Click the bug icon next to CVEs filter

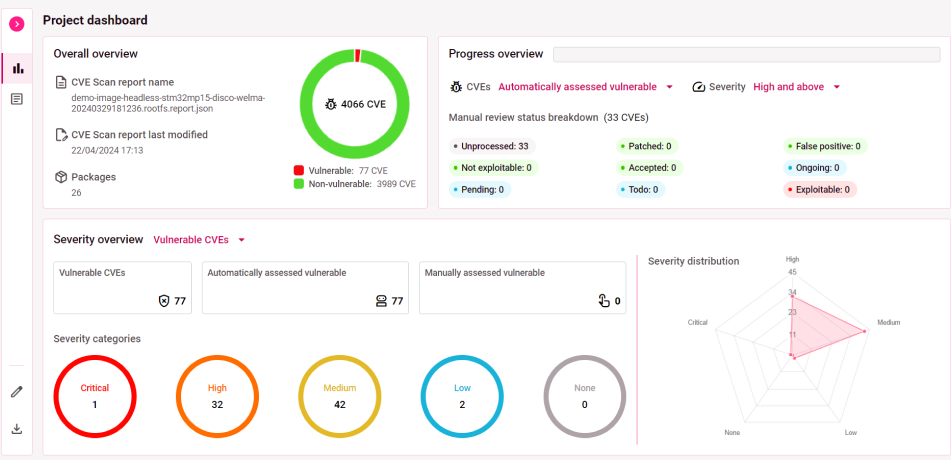(455, 87)
